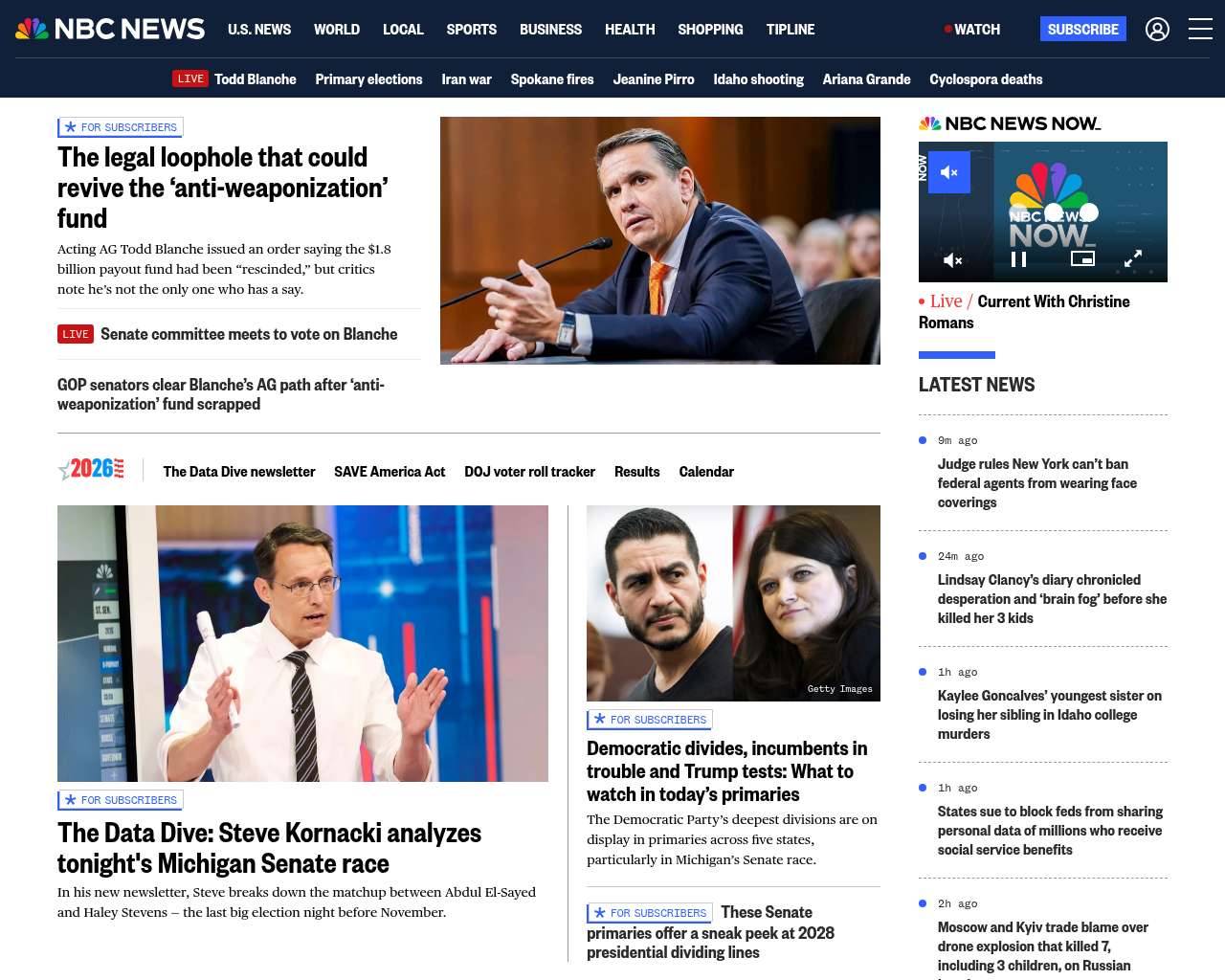
Task: Open live Senate committee vote on Blanche story
Action: click(249, 334)
